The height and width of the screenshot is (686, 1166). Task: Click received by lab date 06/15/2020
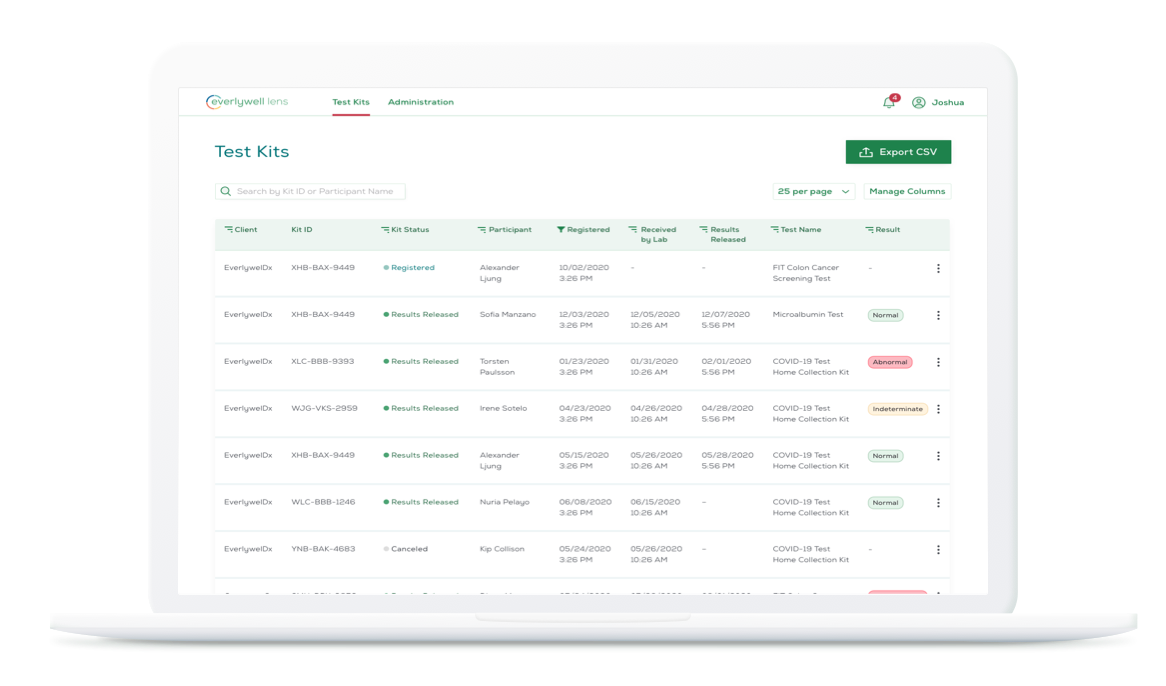coord(656,502)
